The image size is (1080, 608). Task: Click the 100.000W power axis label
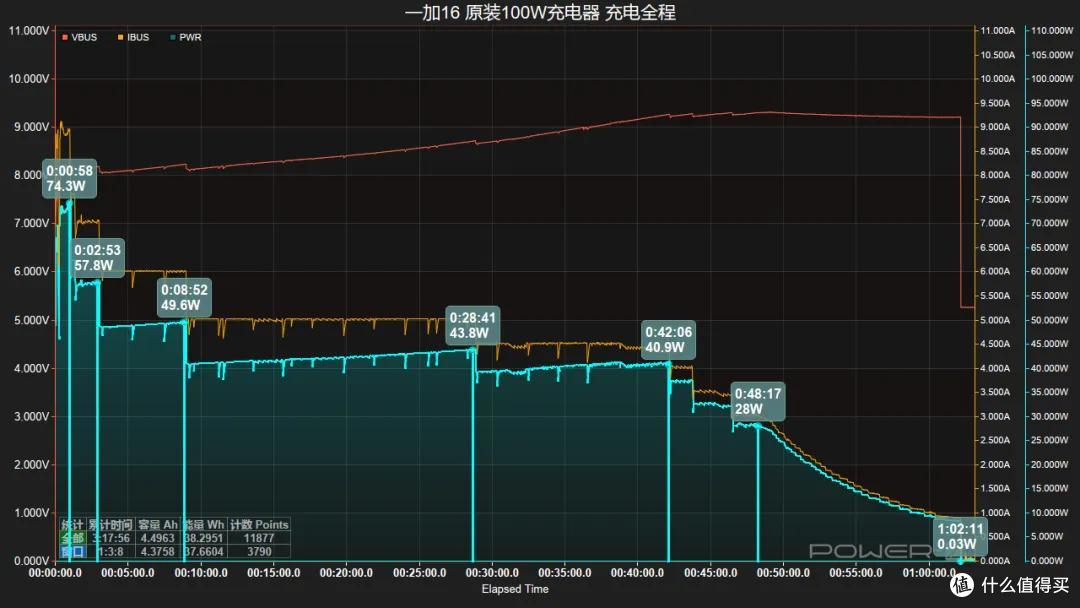[x=1052, y=78]
